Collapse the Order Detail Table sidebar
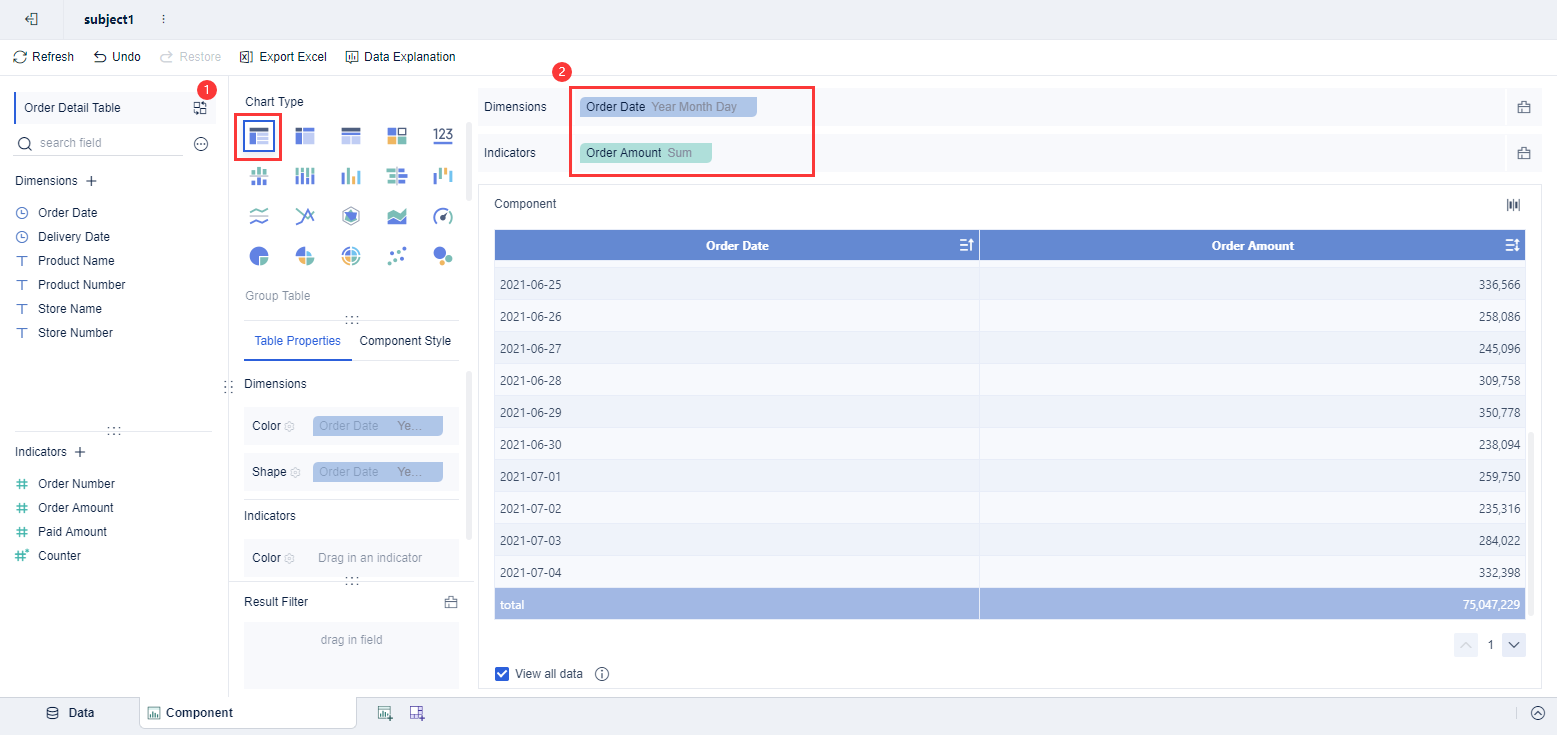Screen dimensions: 1557x735 coord(30,18)
